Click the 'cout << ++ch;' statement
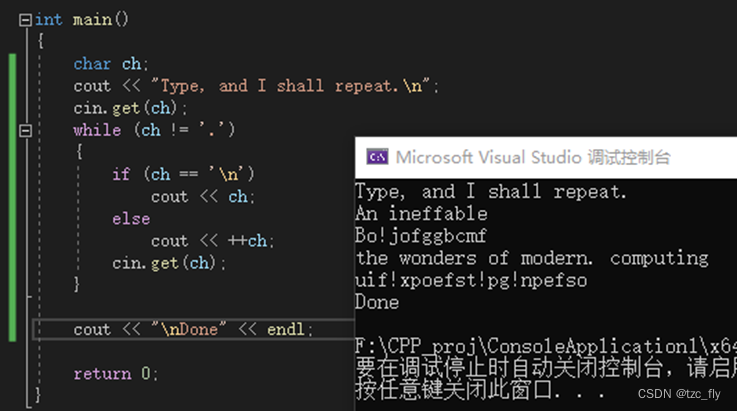The height and width of the screenshot is (411, 737). coord(212,241)
